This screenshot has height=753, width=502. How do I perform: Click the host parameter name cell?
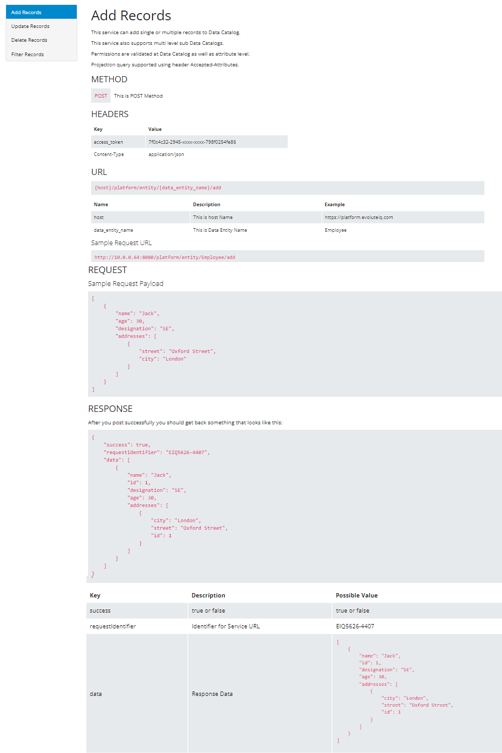point(141,217)
